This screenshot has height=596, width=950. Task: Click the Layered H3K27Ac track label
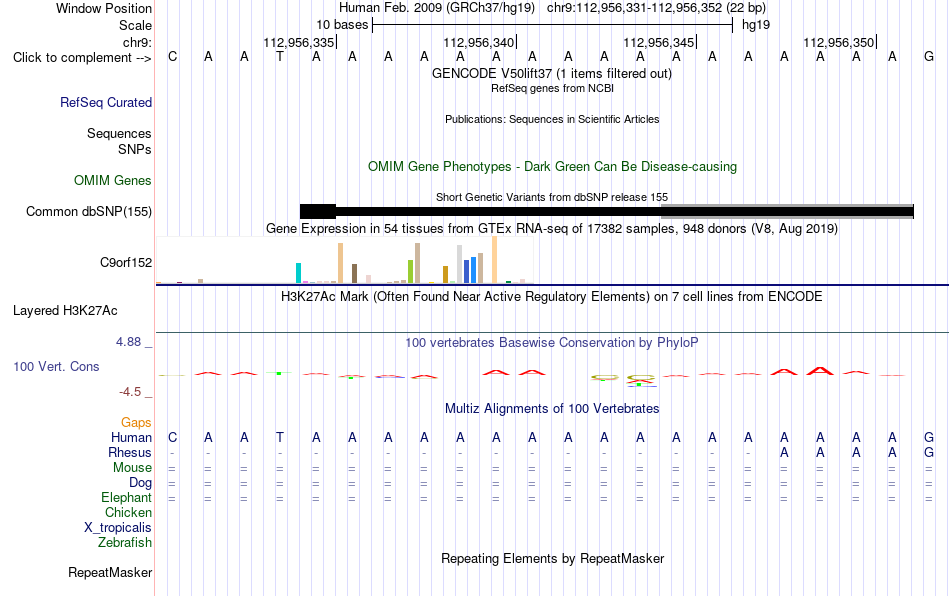coord(65,311)
